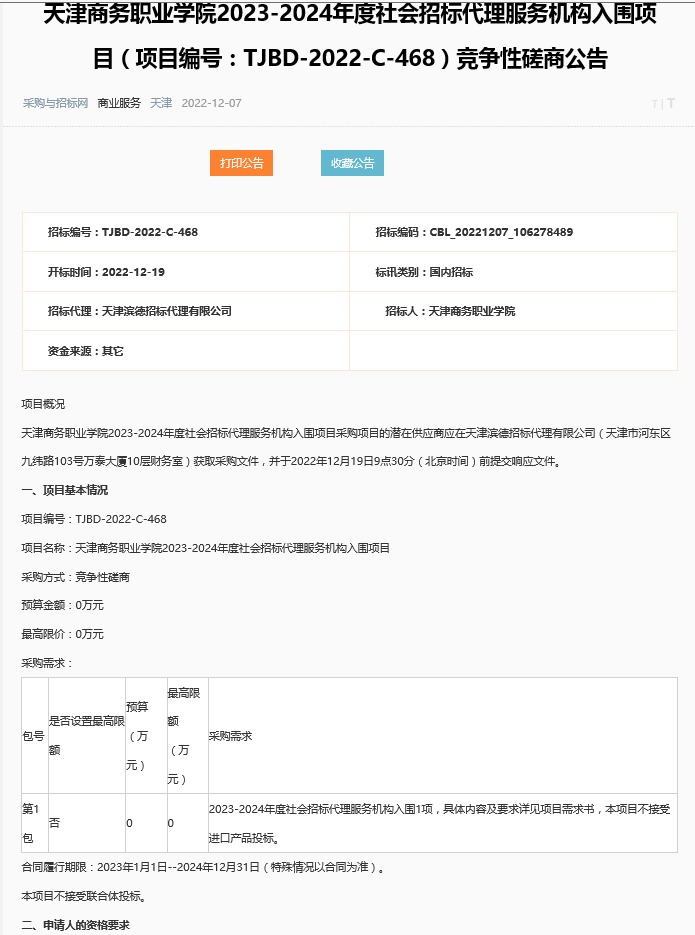Click the small T font size icon
The image size is (695, 935).
[x=654, y=104]
